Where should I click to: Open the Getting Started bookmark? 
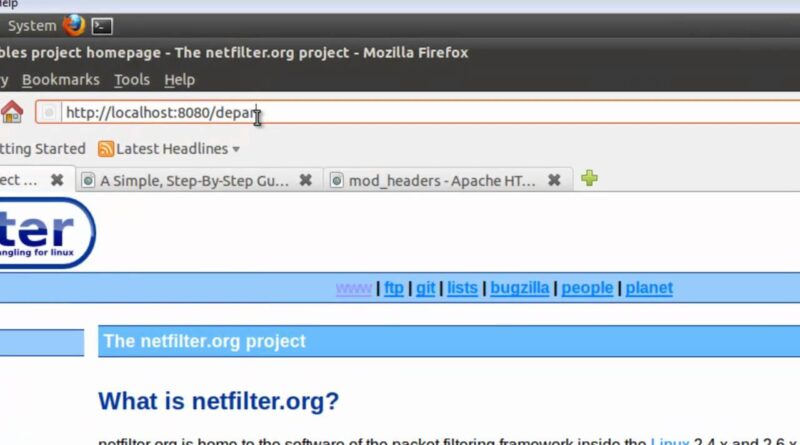43,149
